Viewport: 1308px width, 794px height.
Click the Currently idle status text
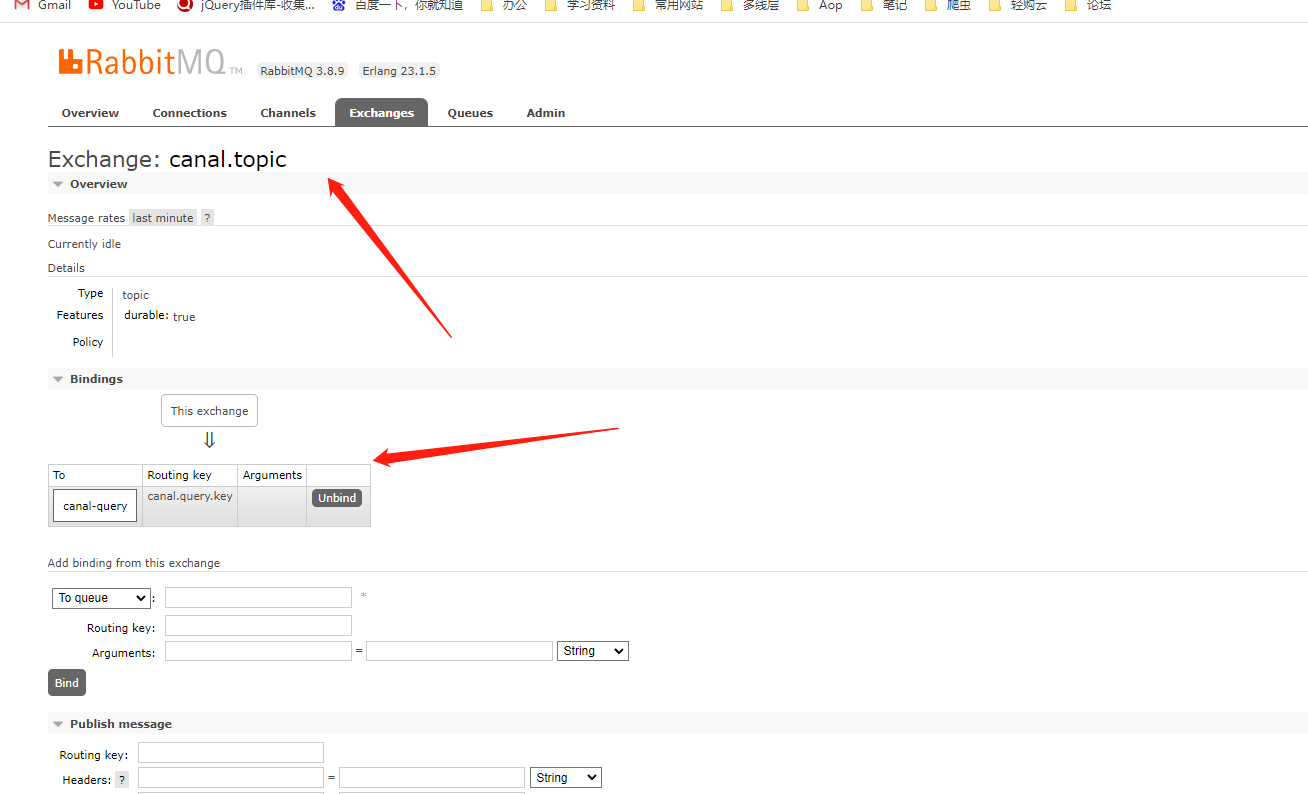(x=84, y=244)
